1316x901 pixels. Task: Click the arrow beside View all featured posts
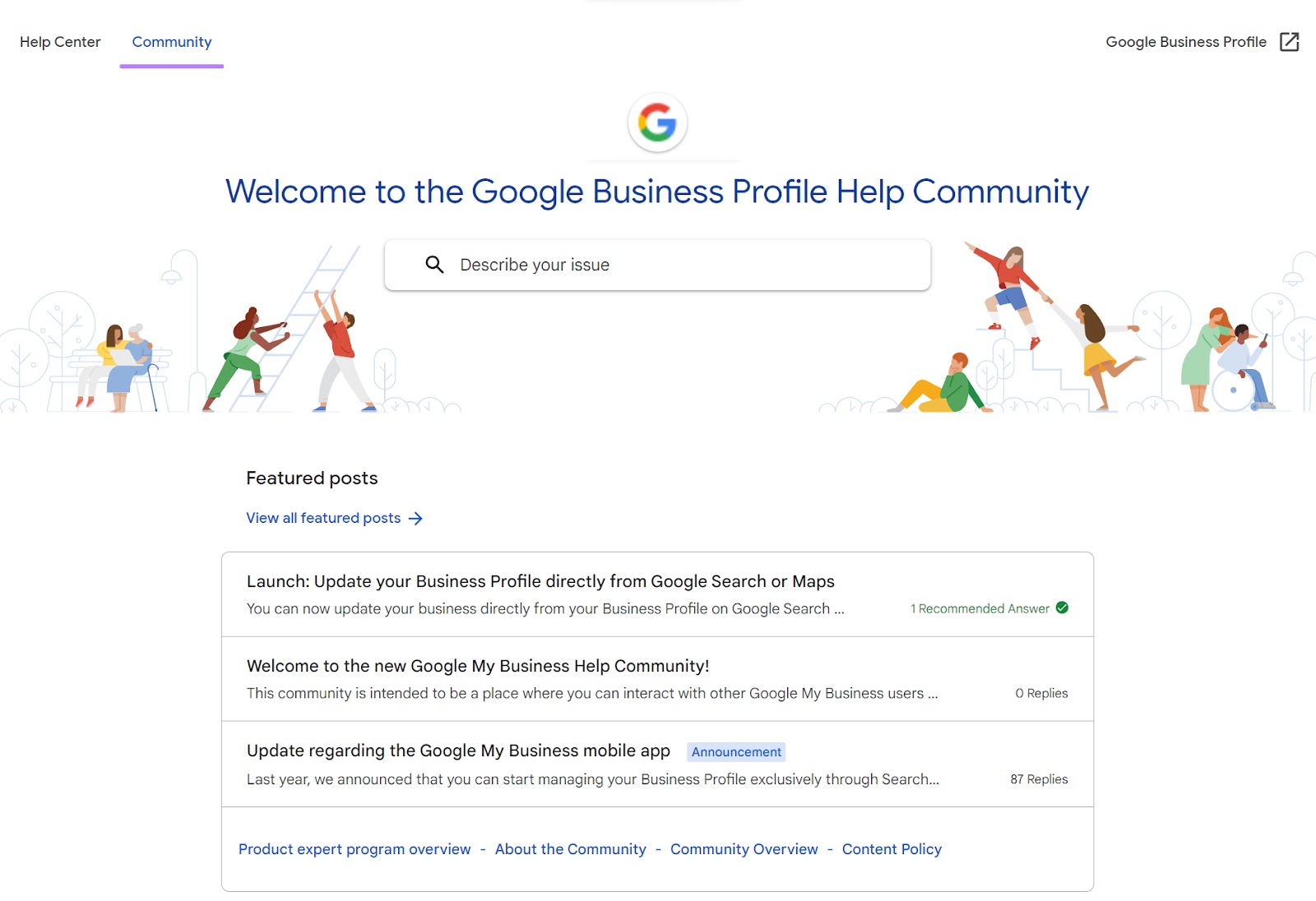(x=418, y=518)
